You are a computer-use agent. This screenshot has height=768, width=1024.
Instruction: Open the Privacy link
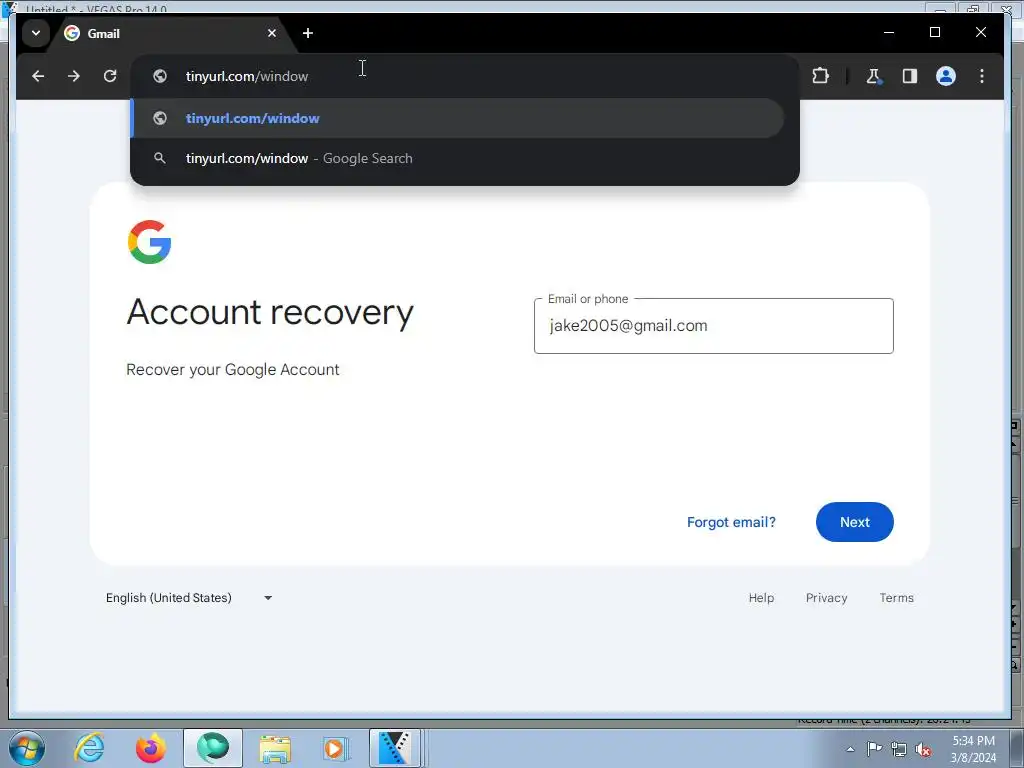pos(826,598)
